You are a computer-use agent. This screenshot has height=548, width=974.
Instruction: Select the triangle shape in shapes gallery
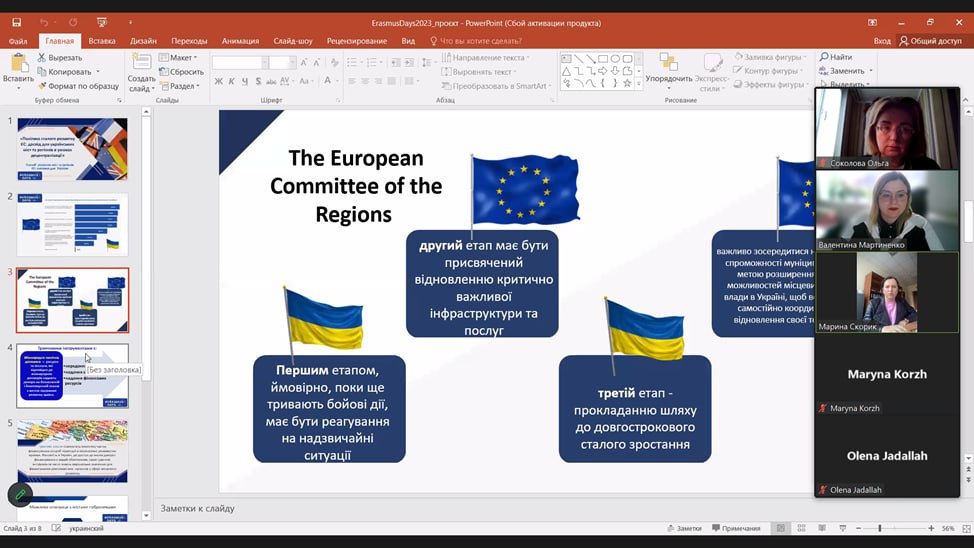pyautogui.click(x=567, y=71)
